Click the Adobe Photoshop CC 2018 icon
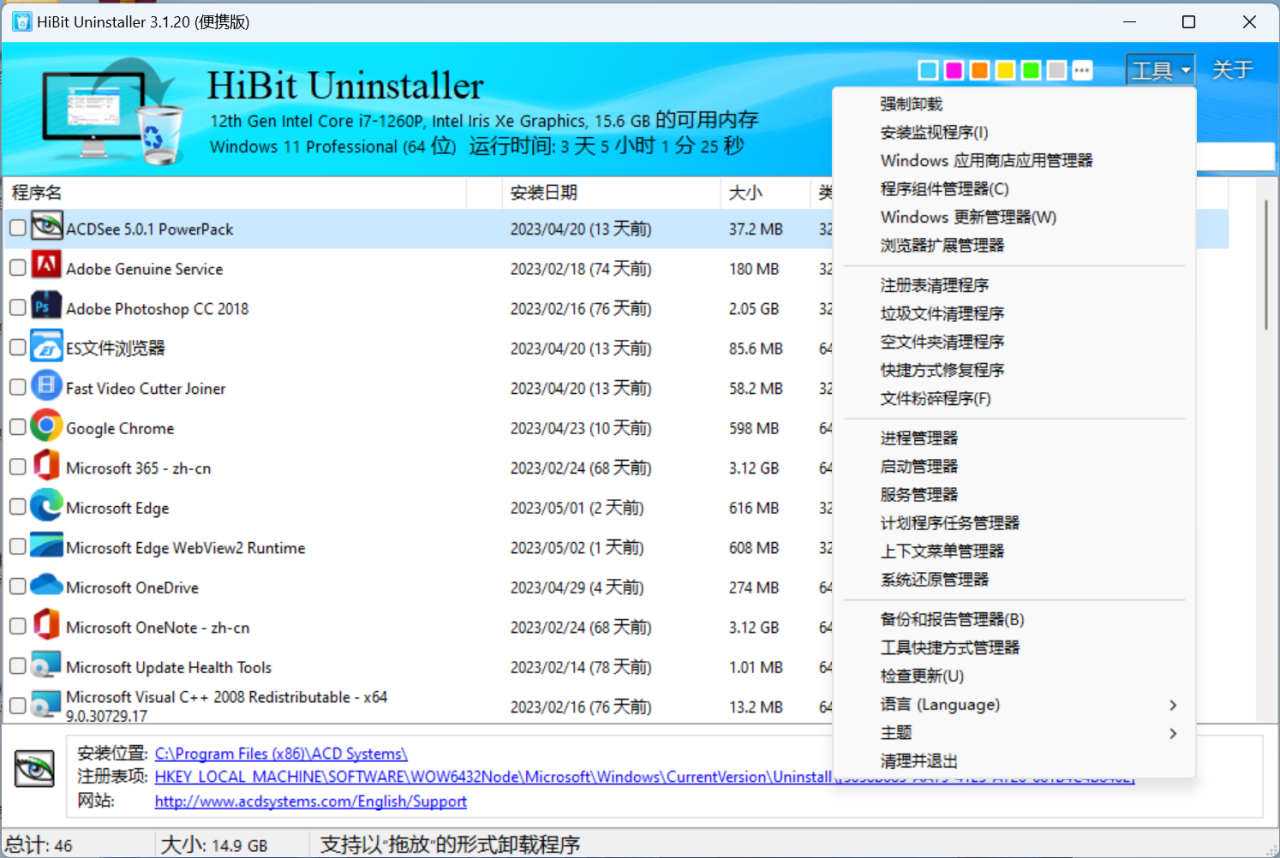1280x858 pixels. click(46, 308)
